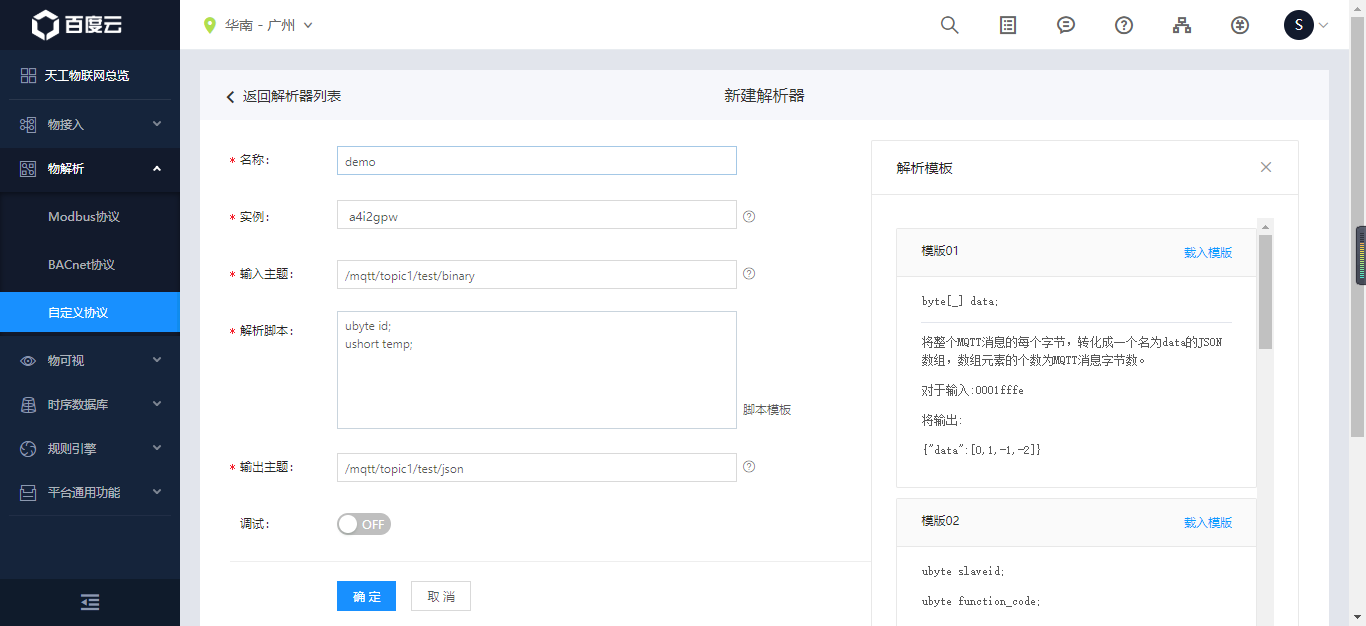Click the 新建解析器 title text
This screenshot has width=1366, height=626.
[x=764, y=96]
